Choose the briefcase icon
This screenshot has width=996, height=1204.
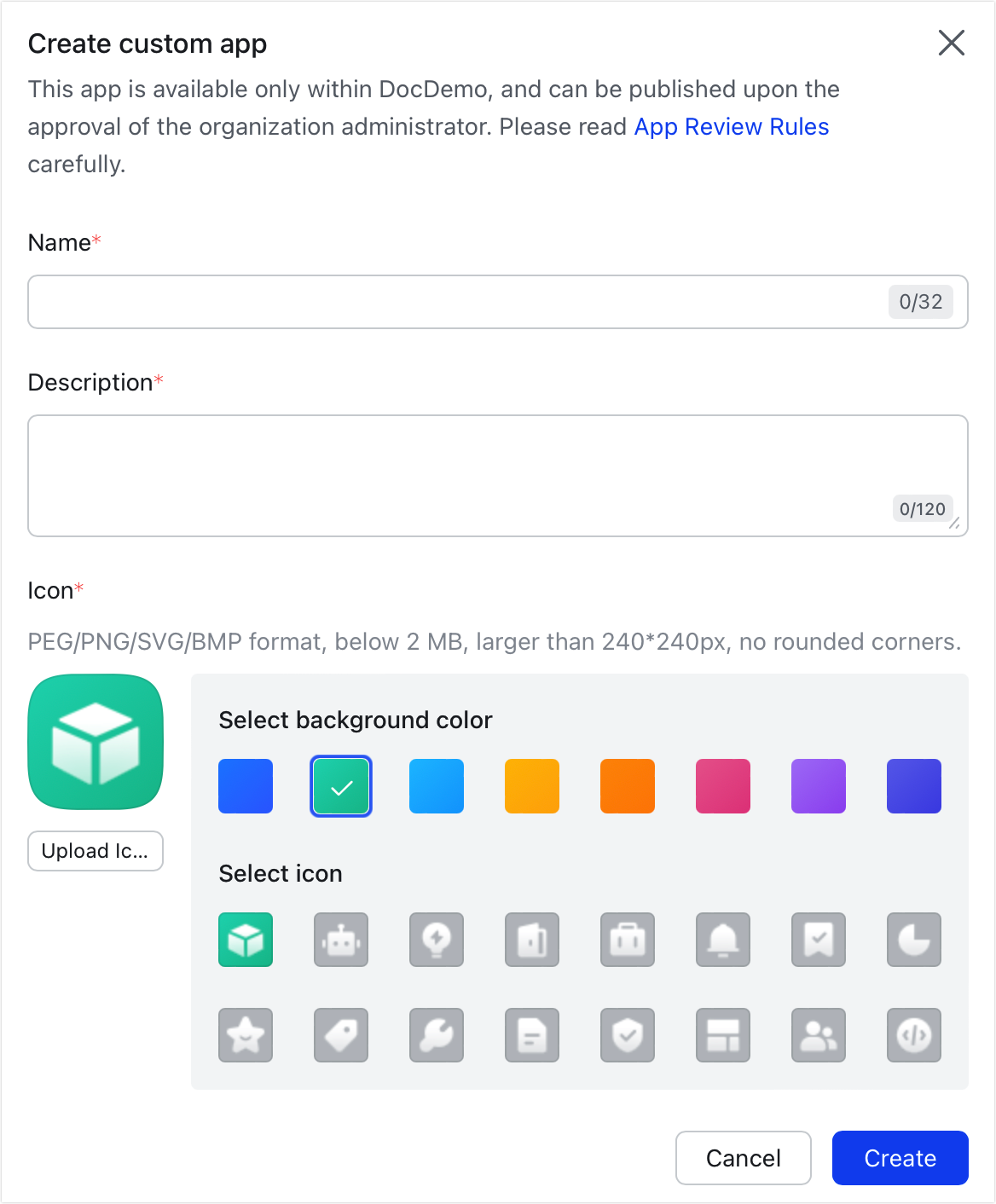628,940
